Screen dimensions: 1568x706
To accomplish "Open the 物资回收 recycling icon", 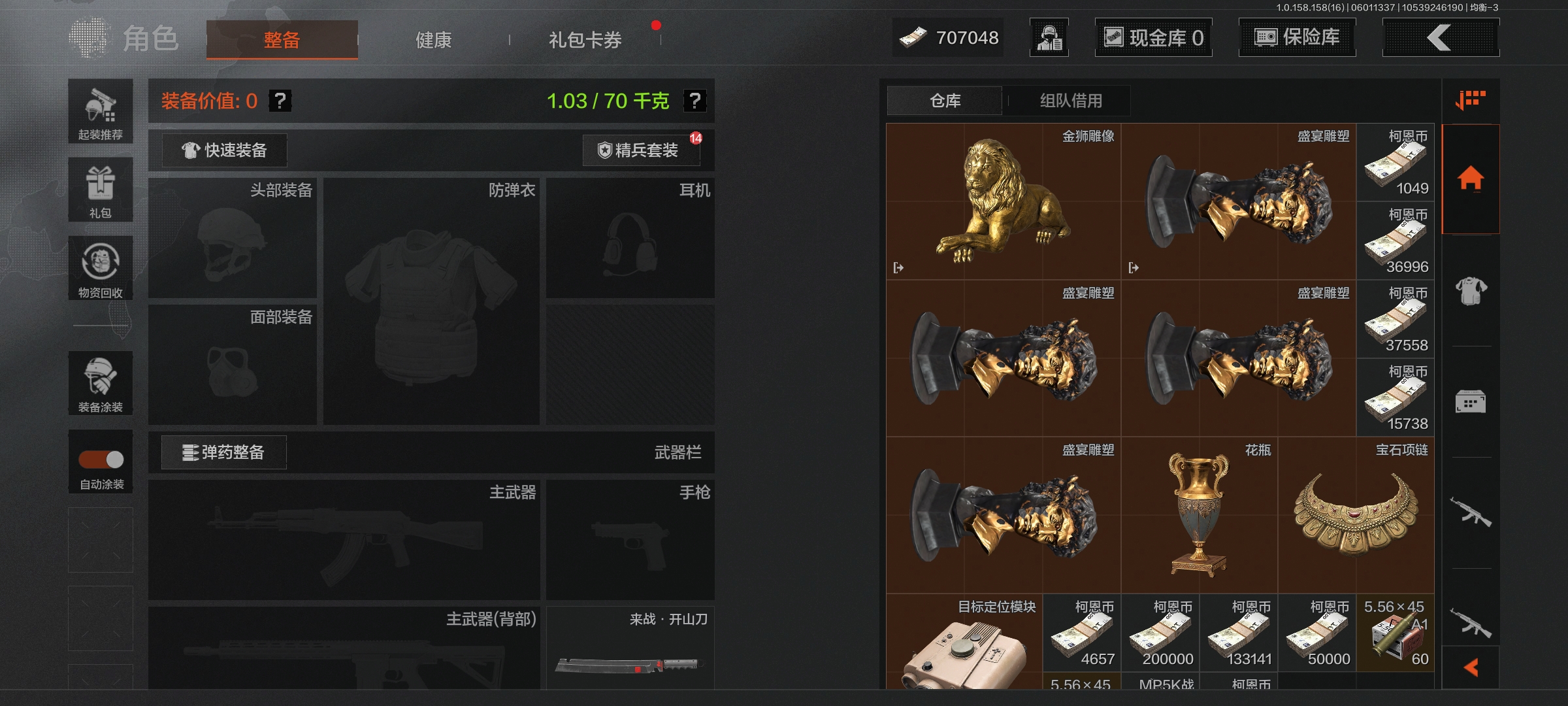I will coord(101,268).
